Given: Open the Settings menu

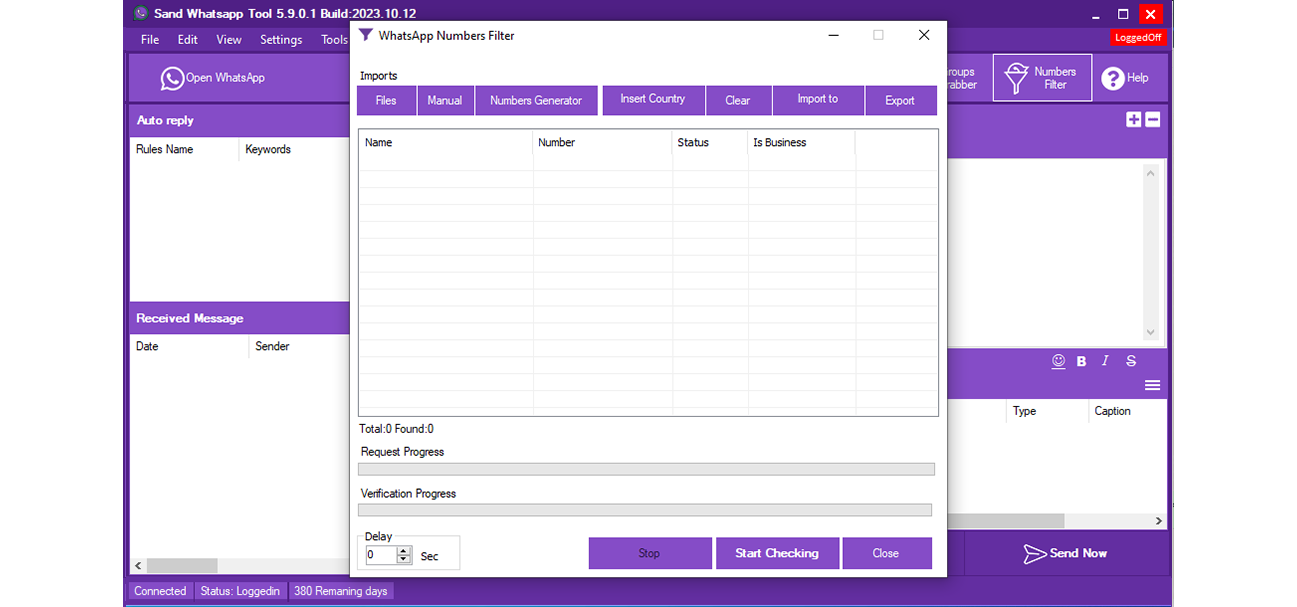Looking at the screenshot, I should click(x=281, y=40).
